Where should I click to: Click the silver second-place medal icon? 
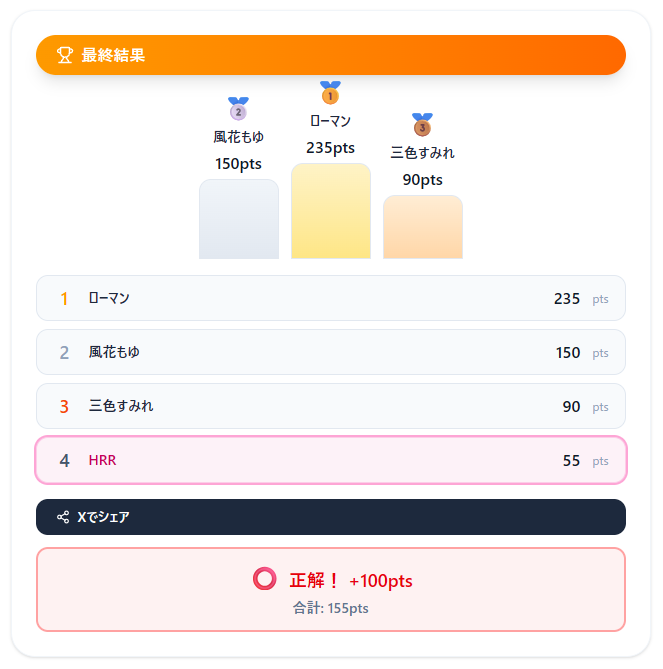(x=238, y=108)
